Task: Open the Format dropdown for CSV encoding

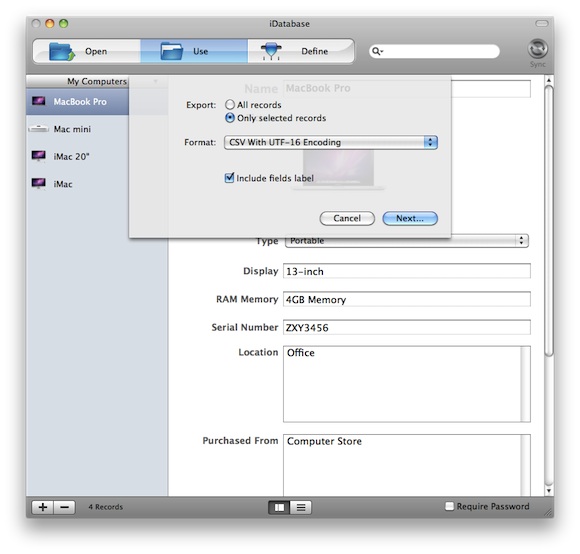Action: (331, 142)
